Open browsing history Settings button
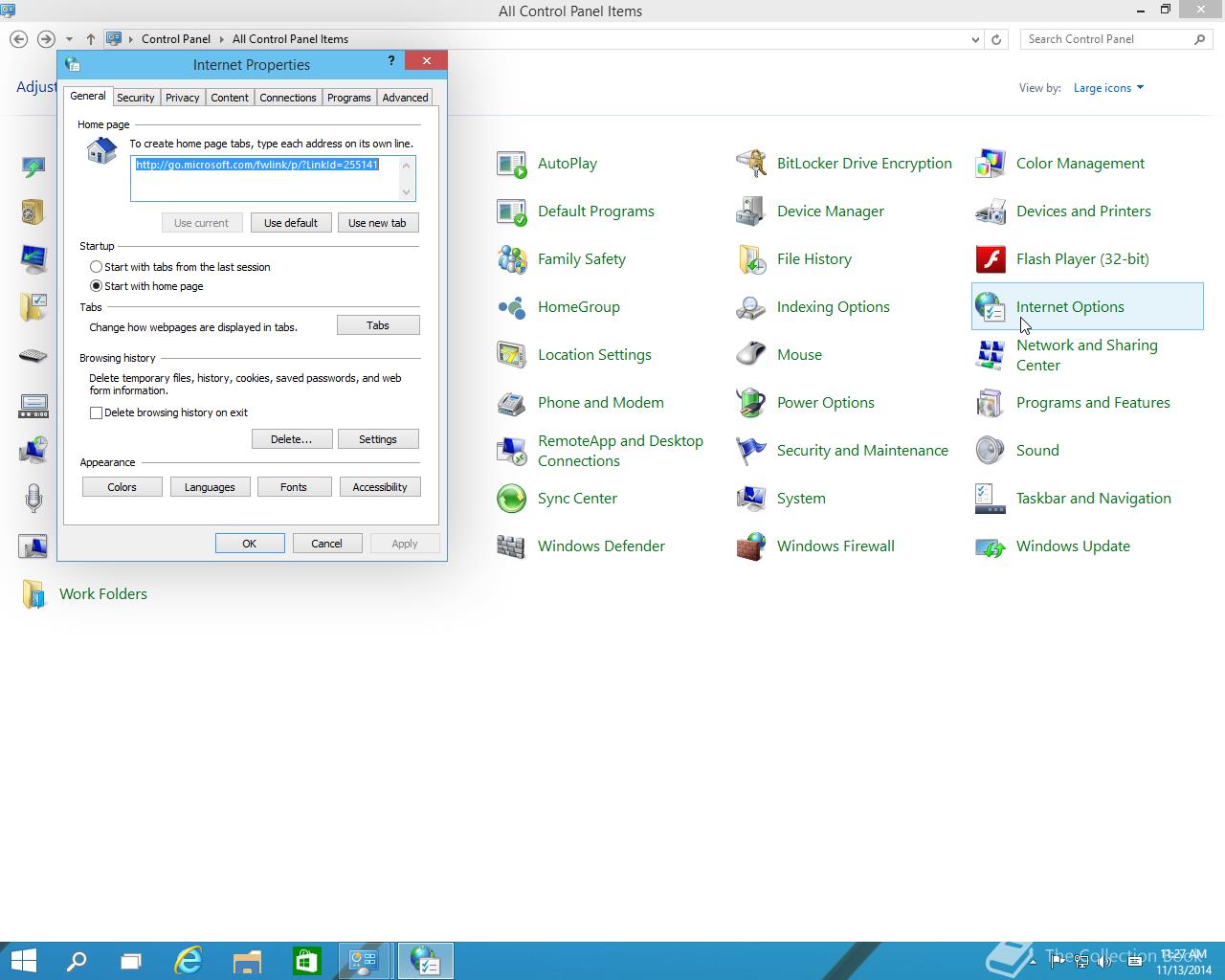Viewport: 1225px width, 980px height. click(378, 439)
